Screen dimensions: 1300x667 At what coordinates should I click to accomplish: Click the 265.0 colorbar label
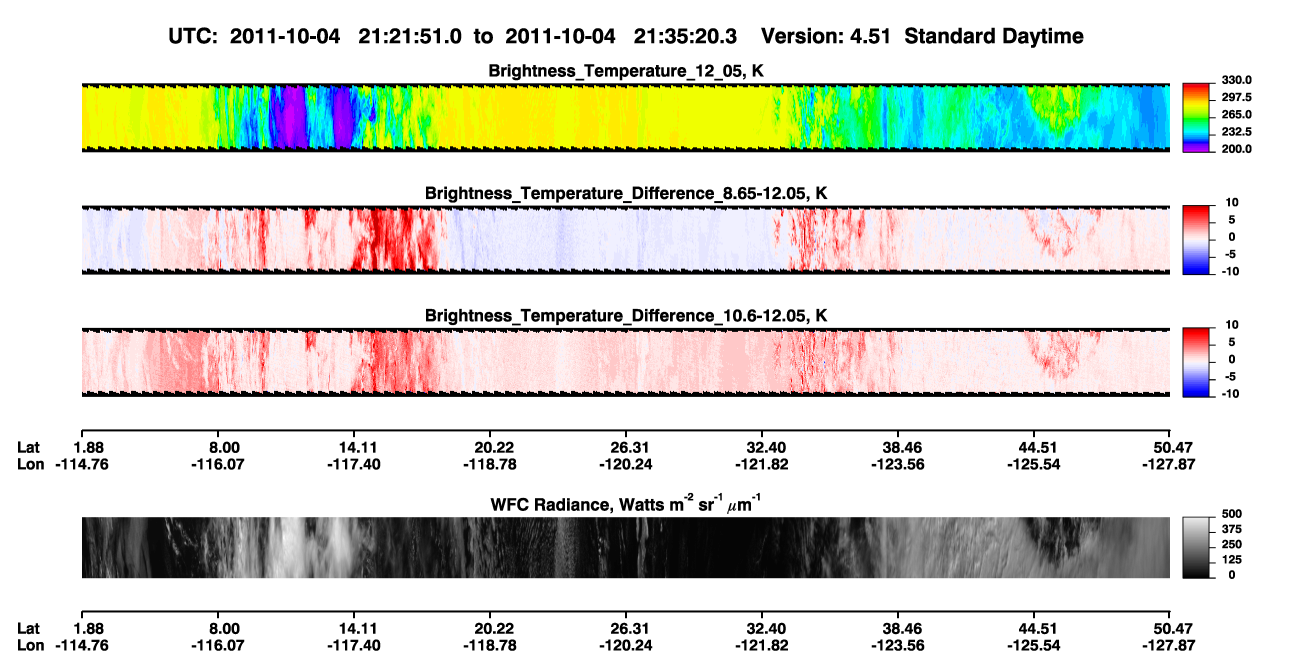[x=1237, y=114]
